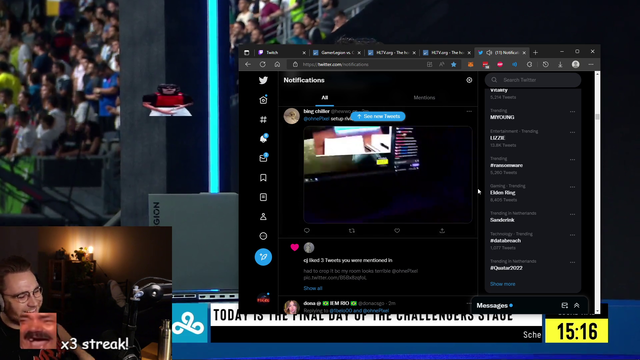
Task: Open options for #ransomware trend
Action: coord(572,160)
